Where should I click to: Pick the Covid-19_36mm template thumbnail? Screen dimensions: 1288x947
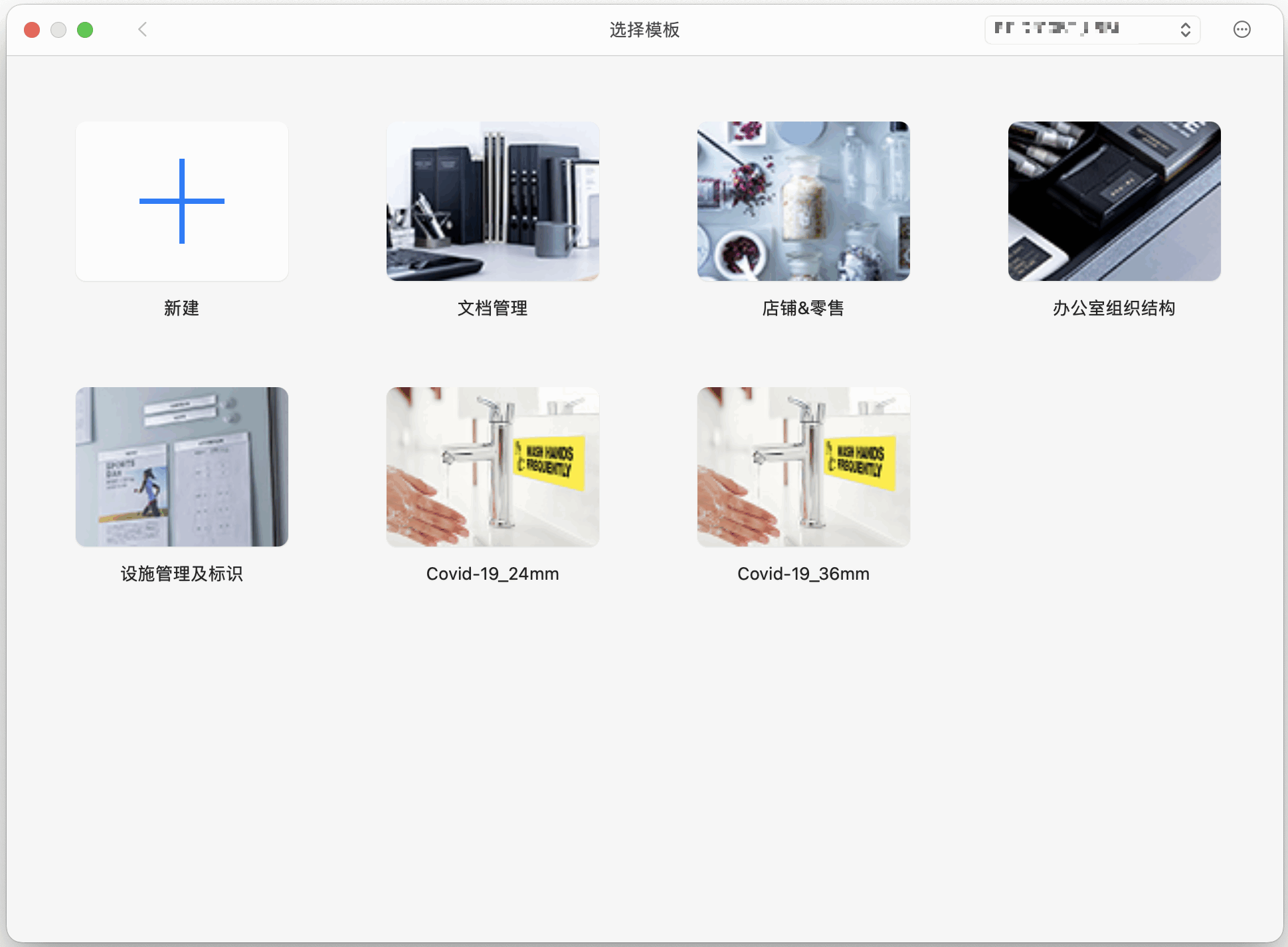tap(803, 467)
